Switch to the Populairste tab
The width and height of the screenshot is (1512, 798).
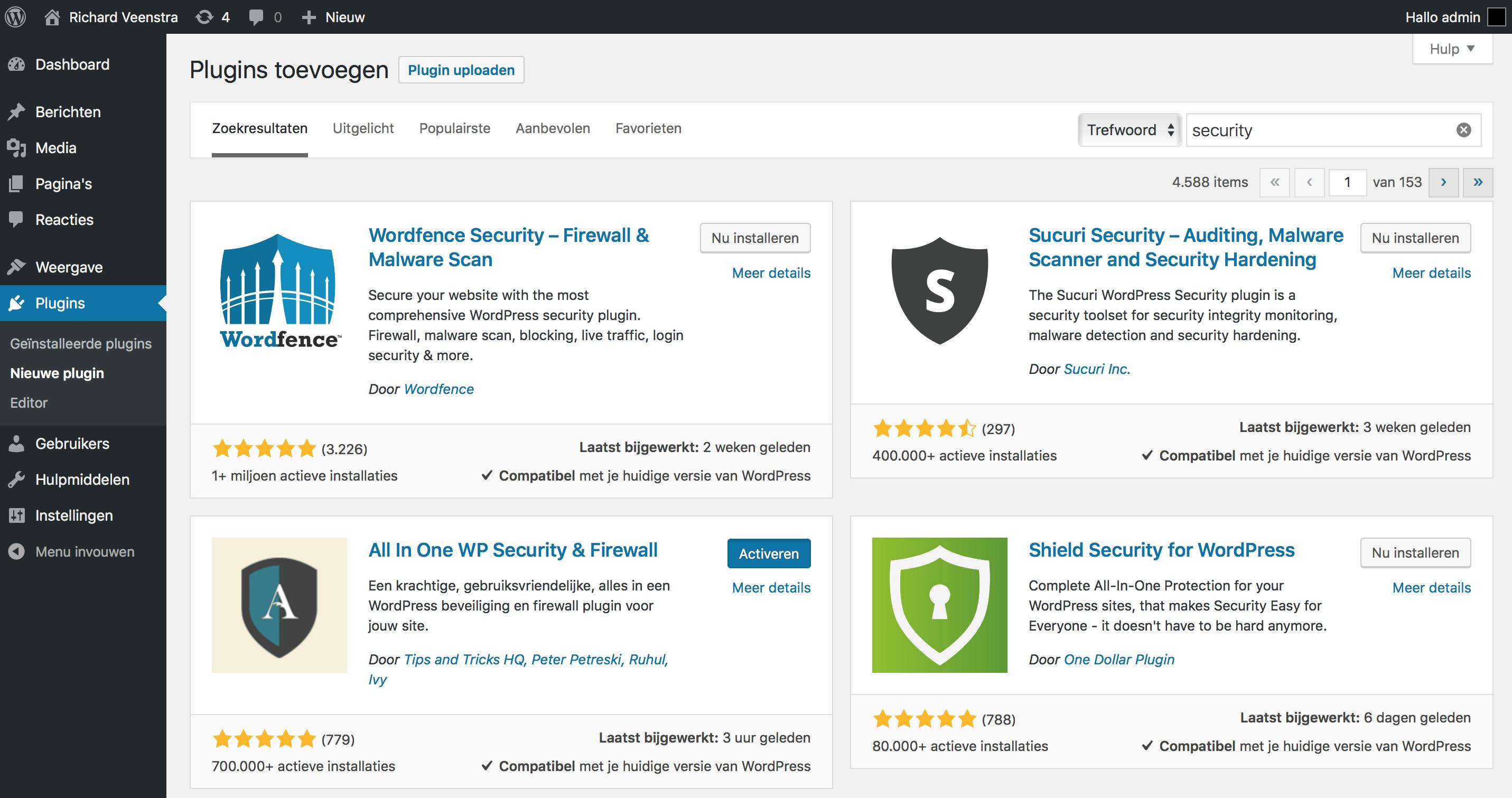point(454,128)
